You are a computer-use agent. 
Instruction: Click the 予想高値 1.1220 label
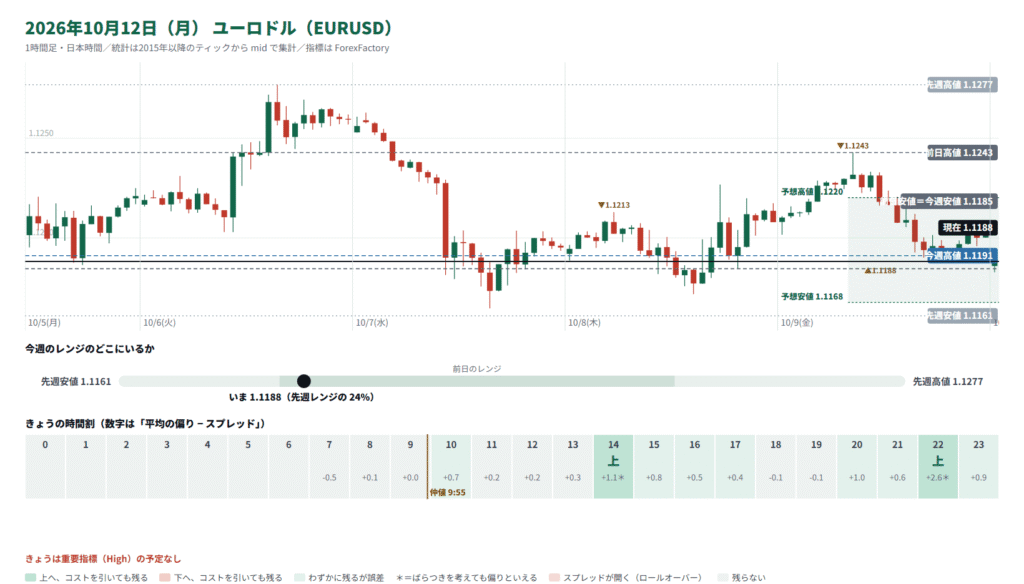click(812, 192)
